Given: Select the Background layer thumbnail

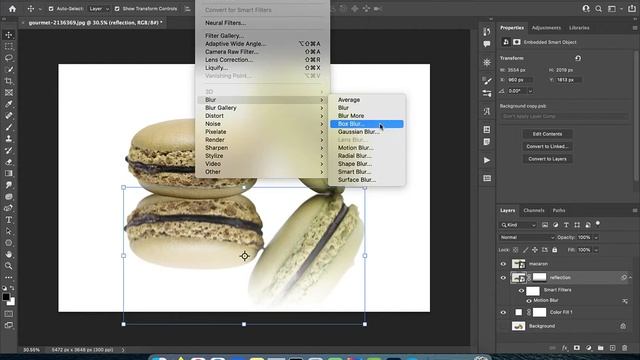Looking at the screenshot, I should pyautogui.click(x=518, y=326).
